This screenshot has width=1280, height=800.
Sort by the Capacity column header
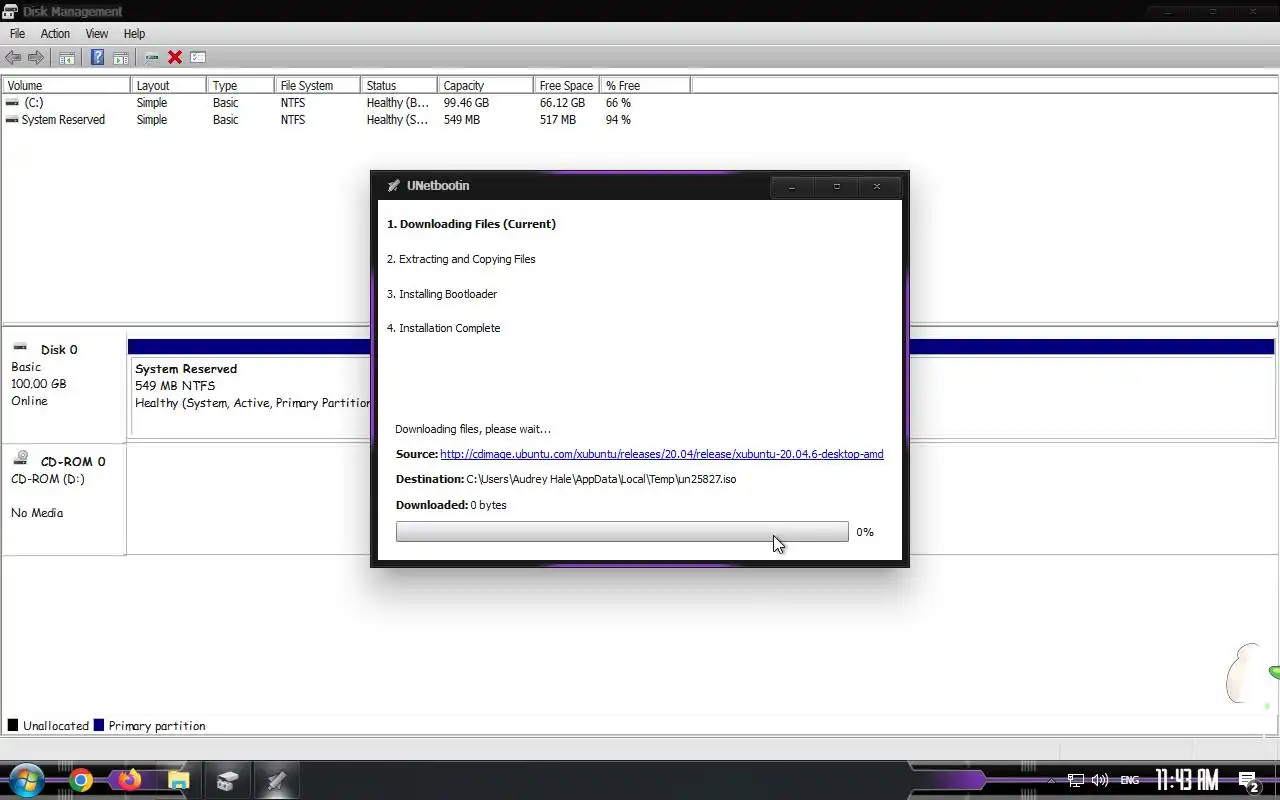485,86
